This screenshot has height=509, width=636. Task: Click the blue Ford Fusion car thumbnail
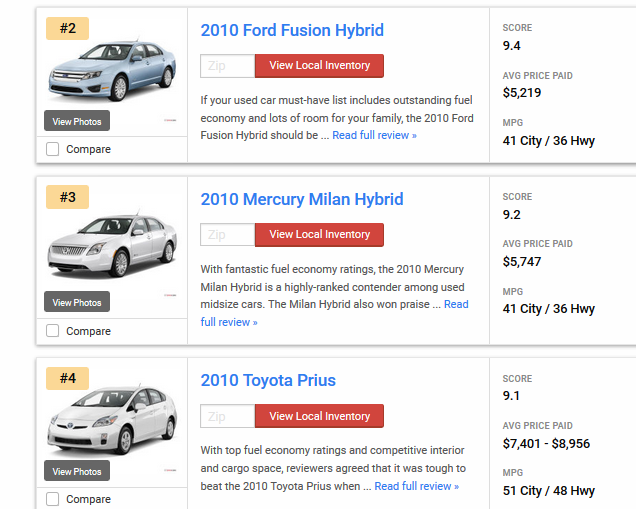(112, 70)
